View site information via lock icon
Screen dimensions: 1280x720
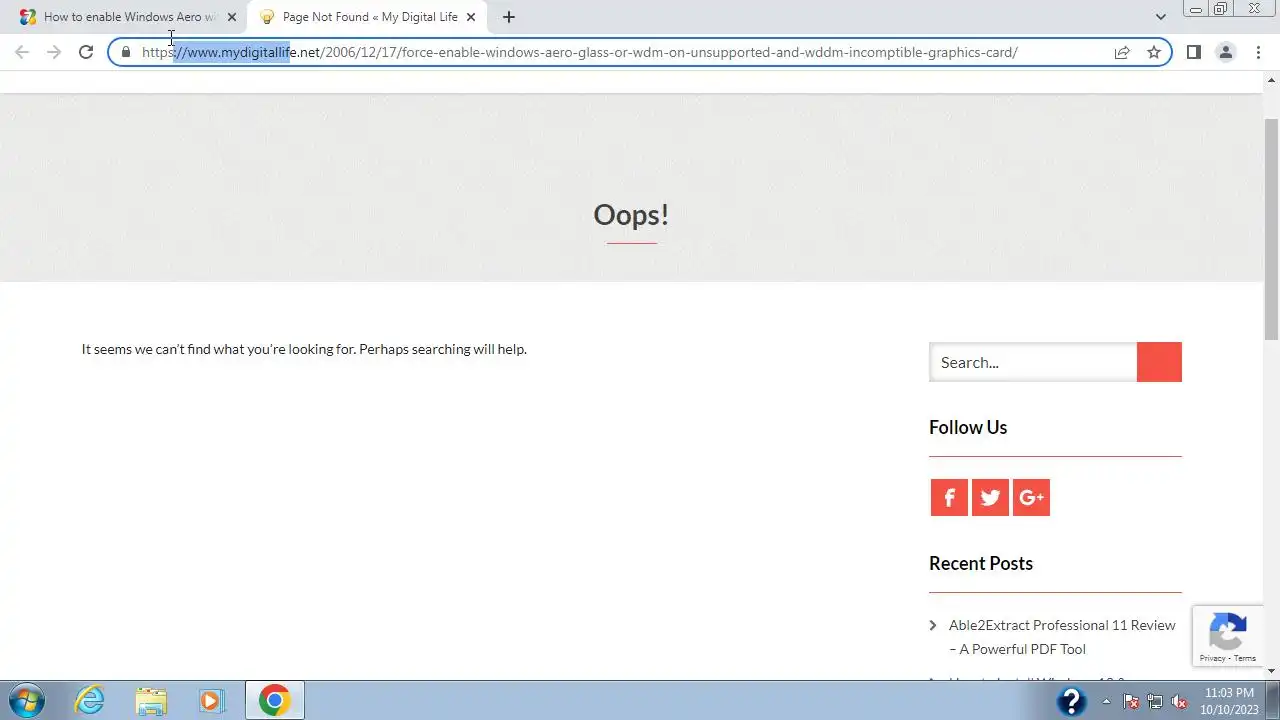(x=126, y=52)
